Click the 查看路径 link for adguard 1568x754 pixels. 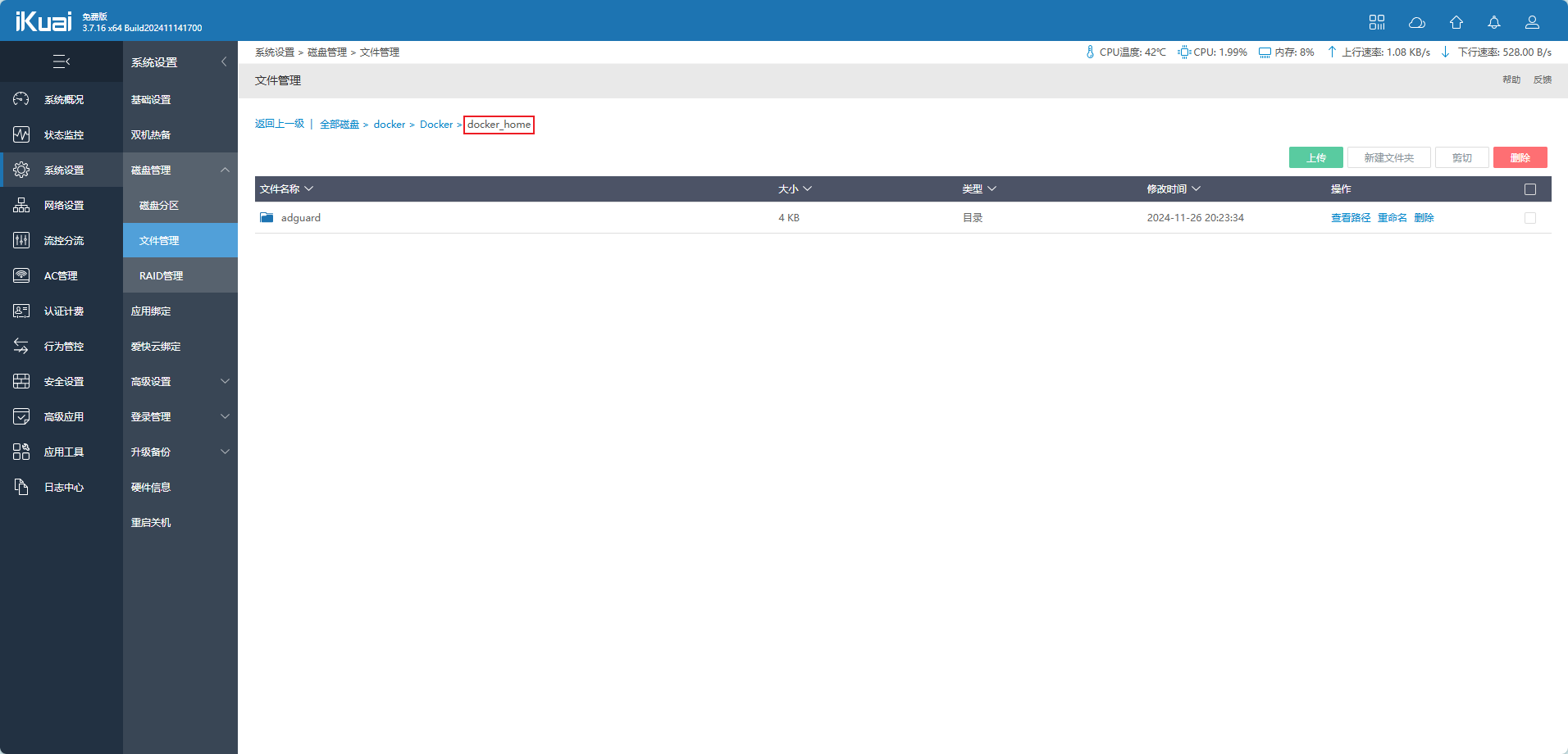(x=1350, y=218)
